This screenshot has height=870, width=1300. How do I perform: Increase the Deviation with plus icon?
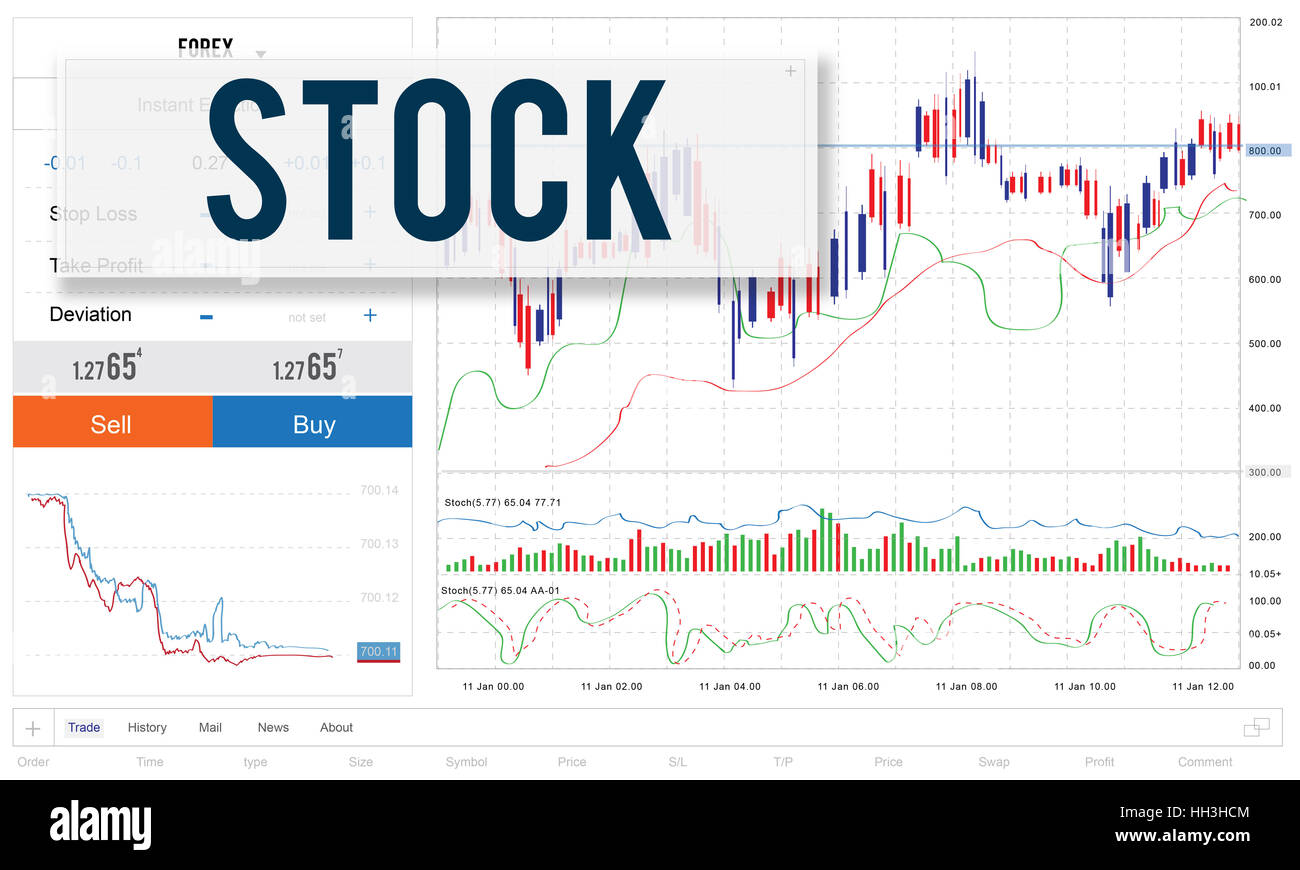pos(369,315)
